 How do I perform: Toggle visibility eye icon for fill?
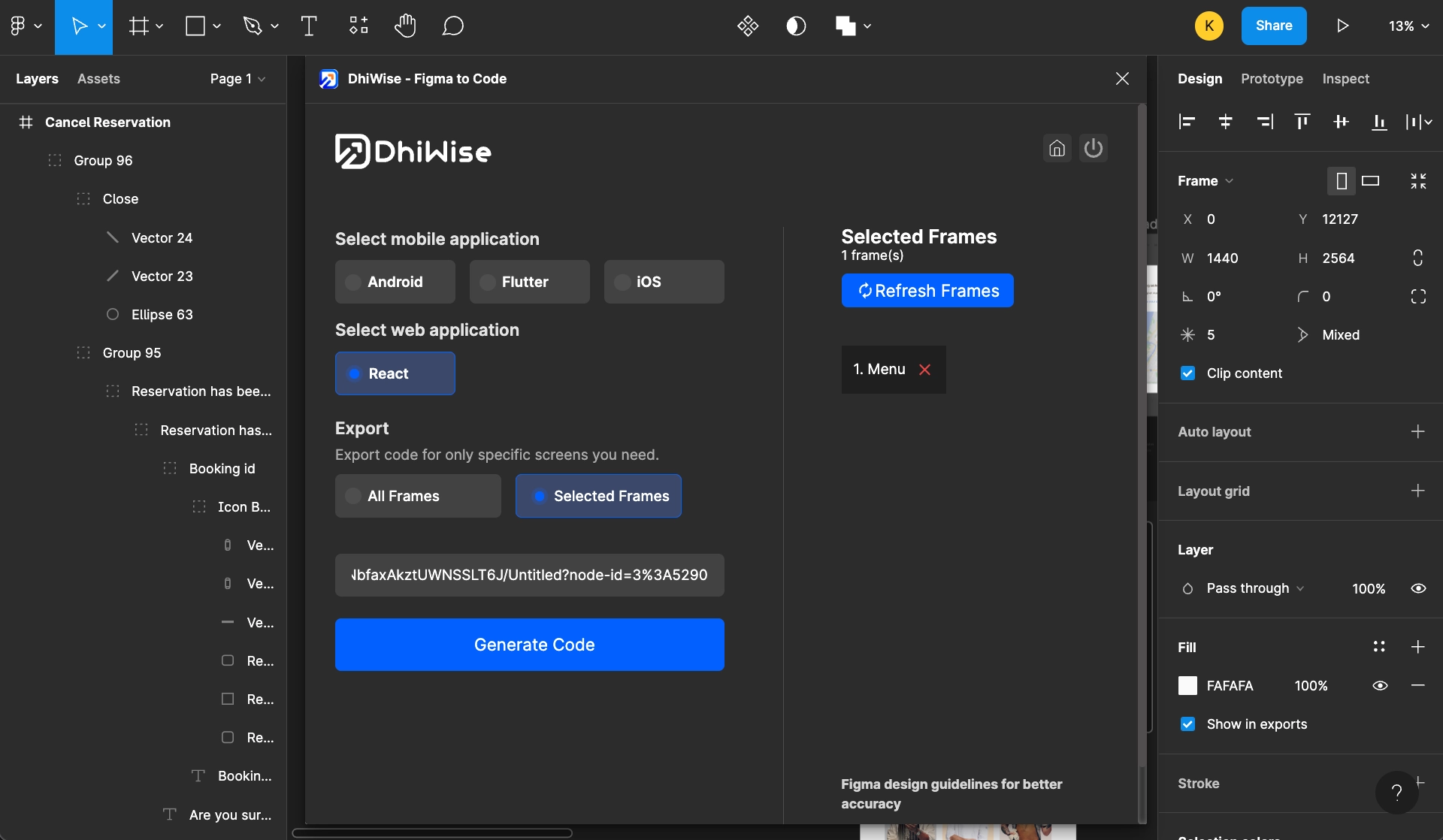pyautogui.click(x=1380, y=686)
